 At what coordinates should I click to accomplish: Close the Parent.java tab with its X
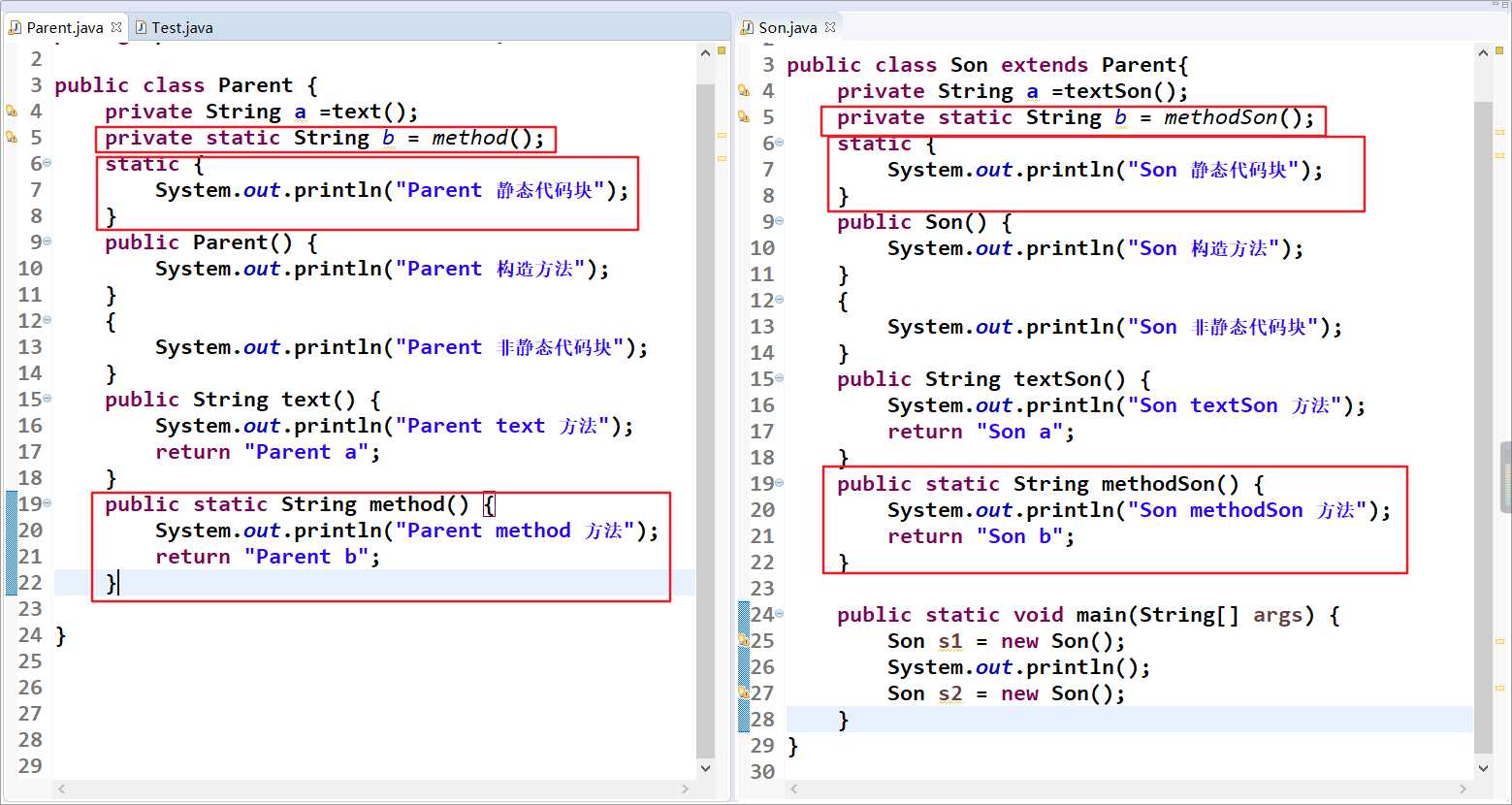pyautogui.click(x=116, y=27)
